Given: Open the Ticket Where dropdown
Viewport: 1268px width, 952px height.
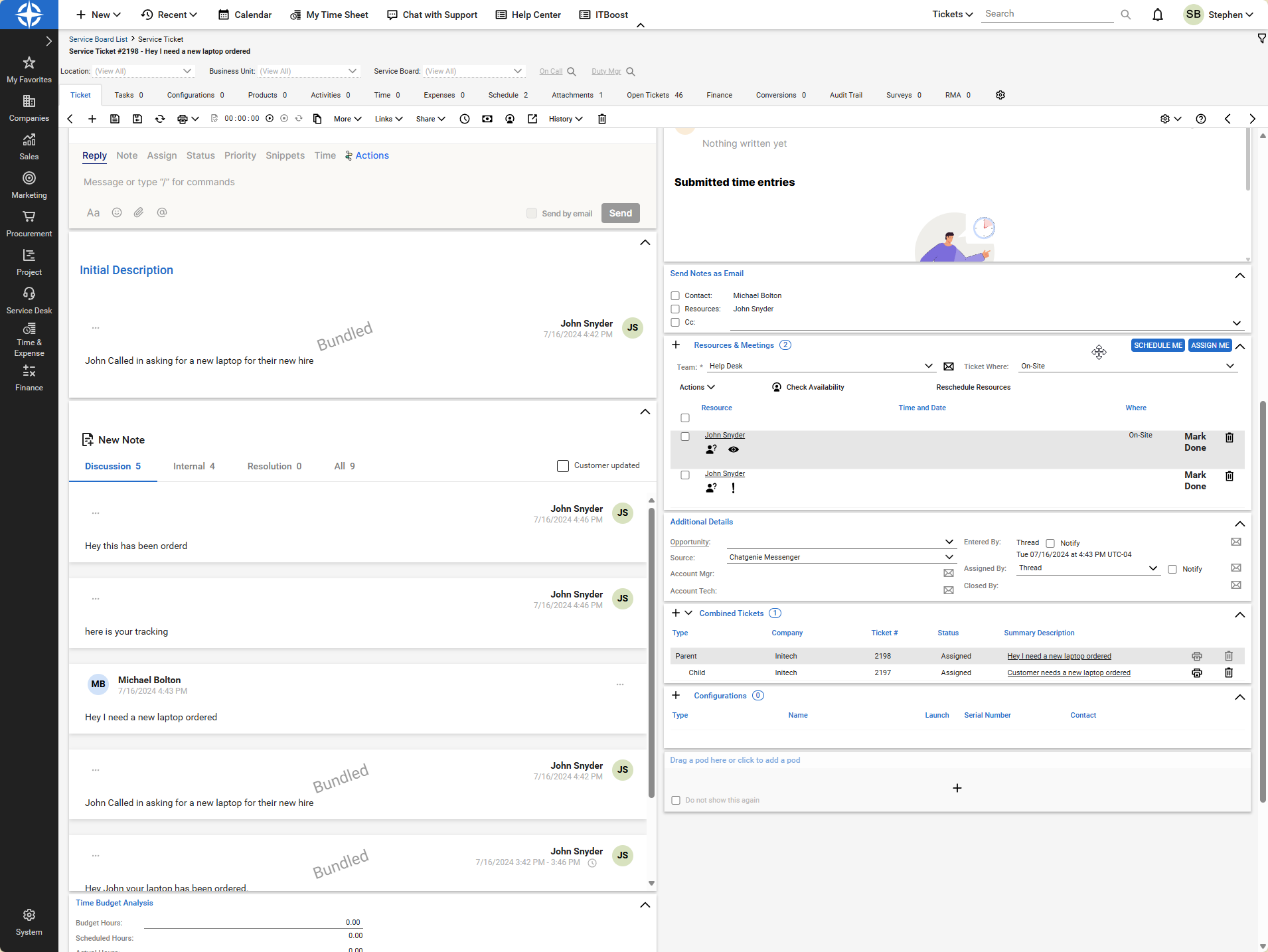Looking at the screenshot, I should tap(1128, 366).
